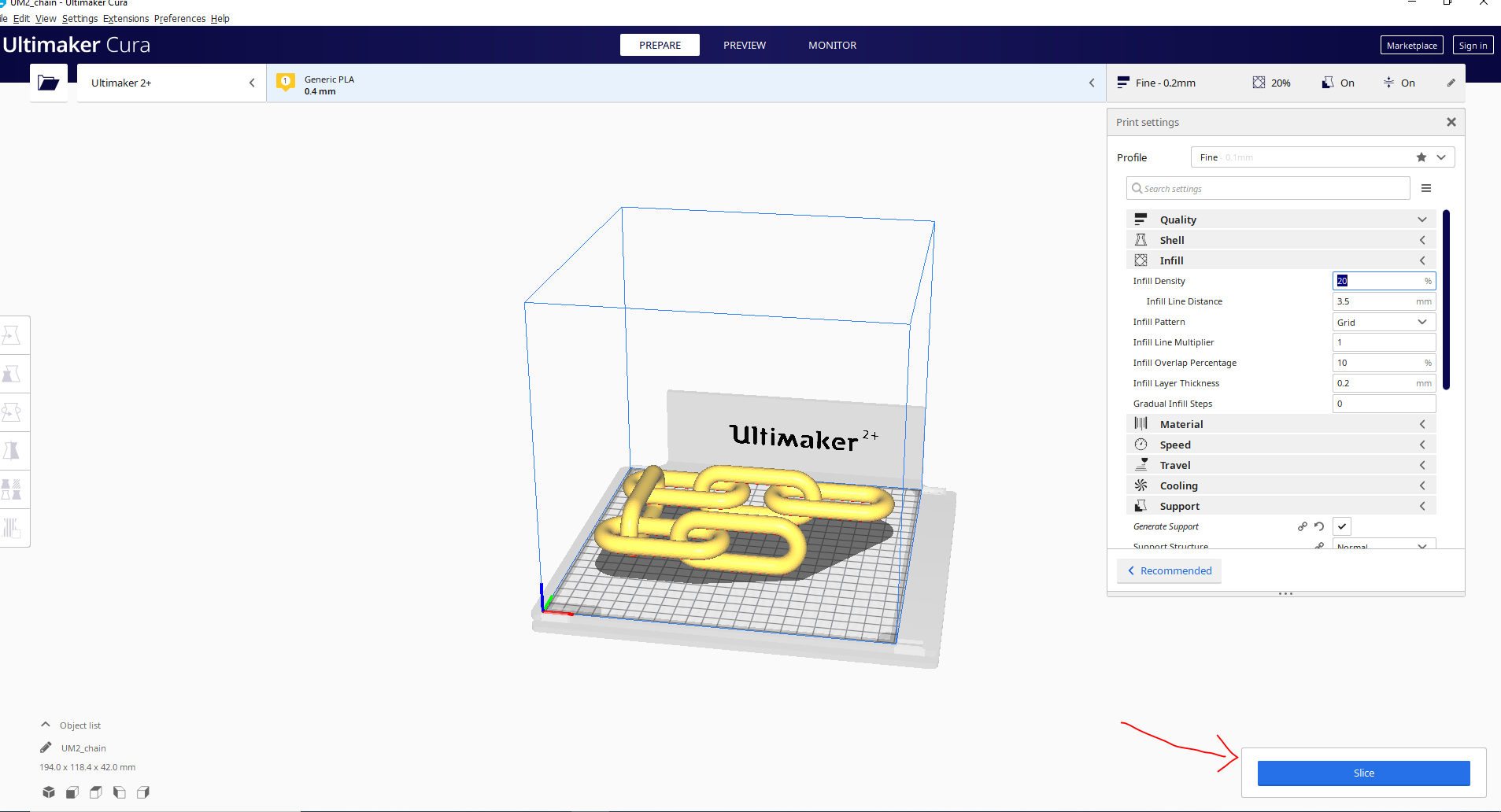Open the Marketplace
This screenshot has height=812, width=1501.
tap(1411, 46)
